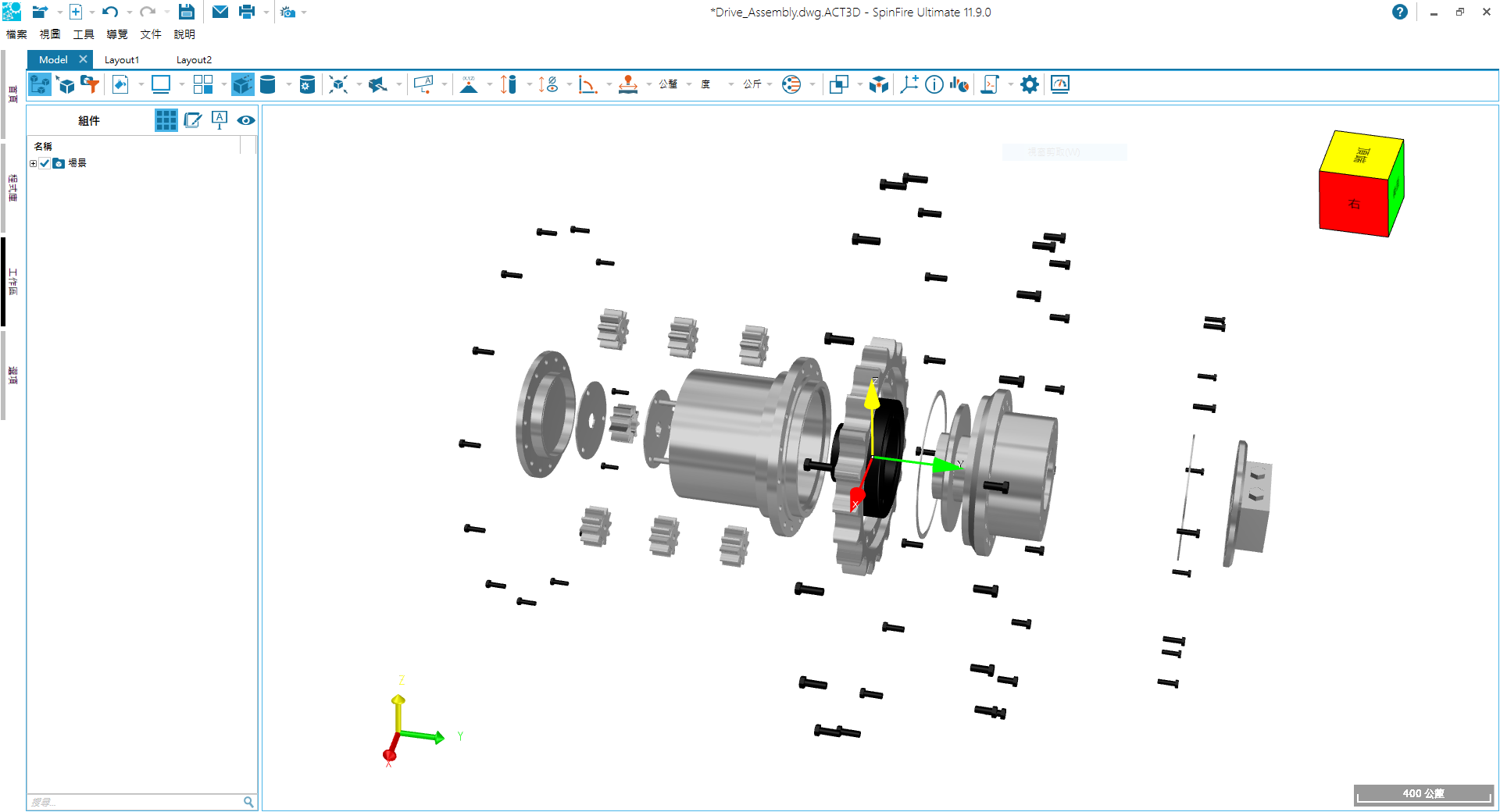
Task: Click the cylinder with gear settings icon
Action: pos(307,84)
